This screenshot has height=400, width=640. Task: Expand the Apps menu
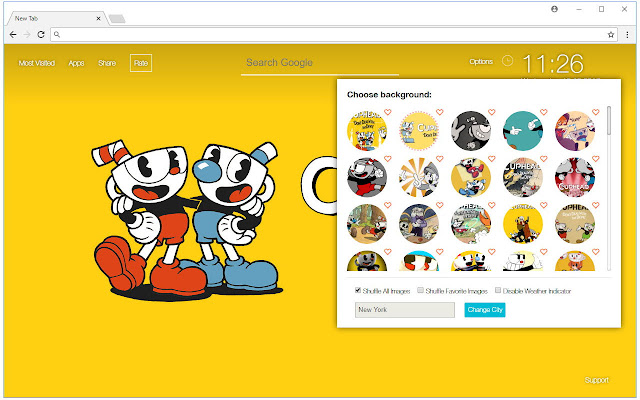[x=76, y=63]
